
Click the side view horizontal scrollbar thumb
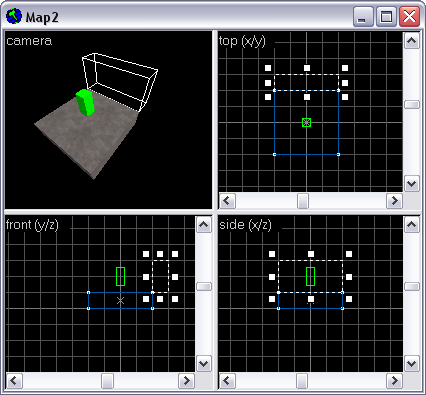pos(302,381)
